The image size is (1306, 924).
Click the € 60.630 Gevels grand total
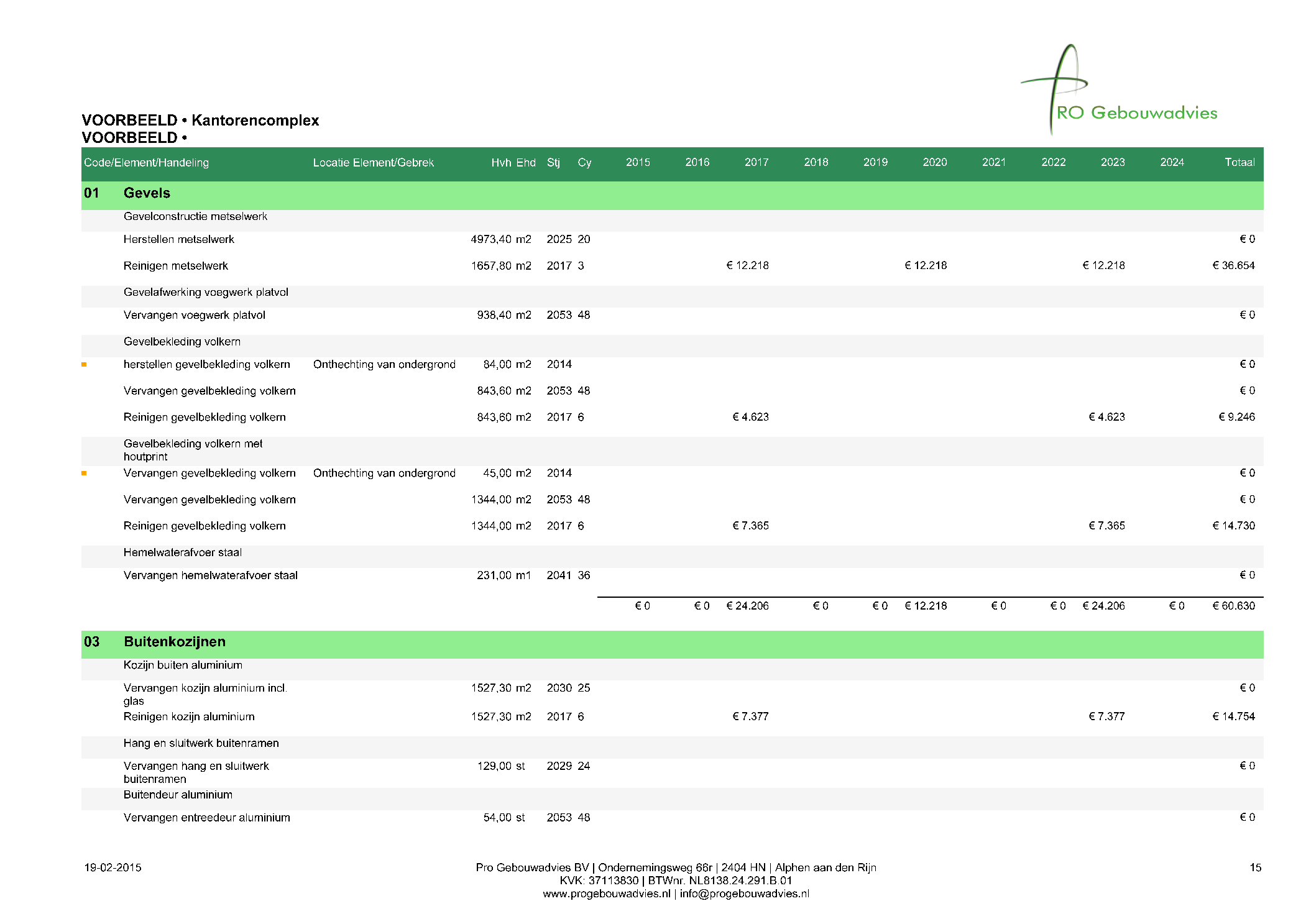pyautogui.click(x=1233, y=606)
